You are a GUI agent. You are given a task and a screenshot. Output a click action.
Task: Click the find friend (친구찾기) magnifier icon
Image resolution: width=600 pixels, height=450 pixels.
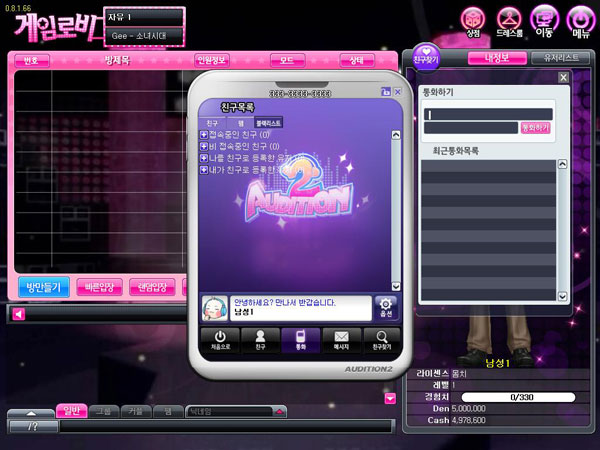pyautogui.click(x=381, y=338)
